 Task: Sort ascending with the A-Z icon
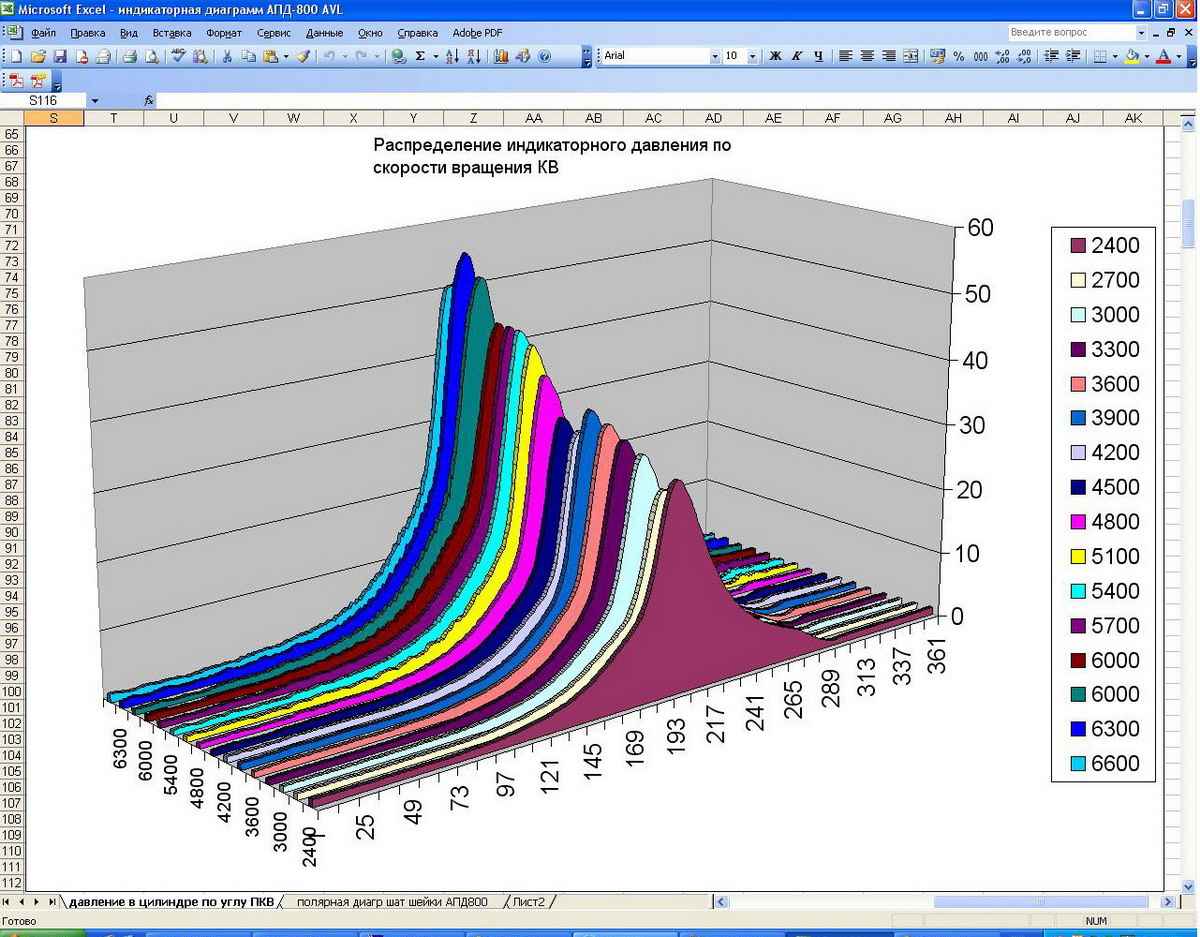click(451, 57)
